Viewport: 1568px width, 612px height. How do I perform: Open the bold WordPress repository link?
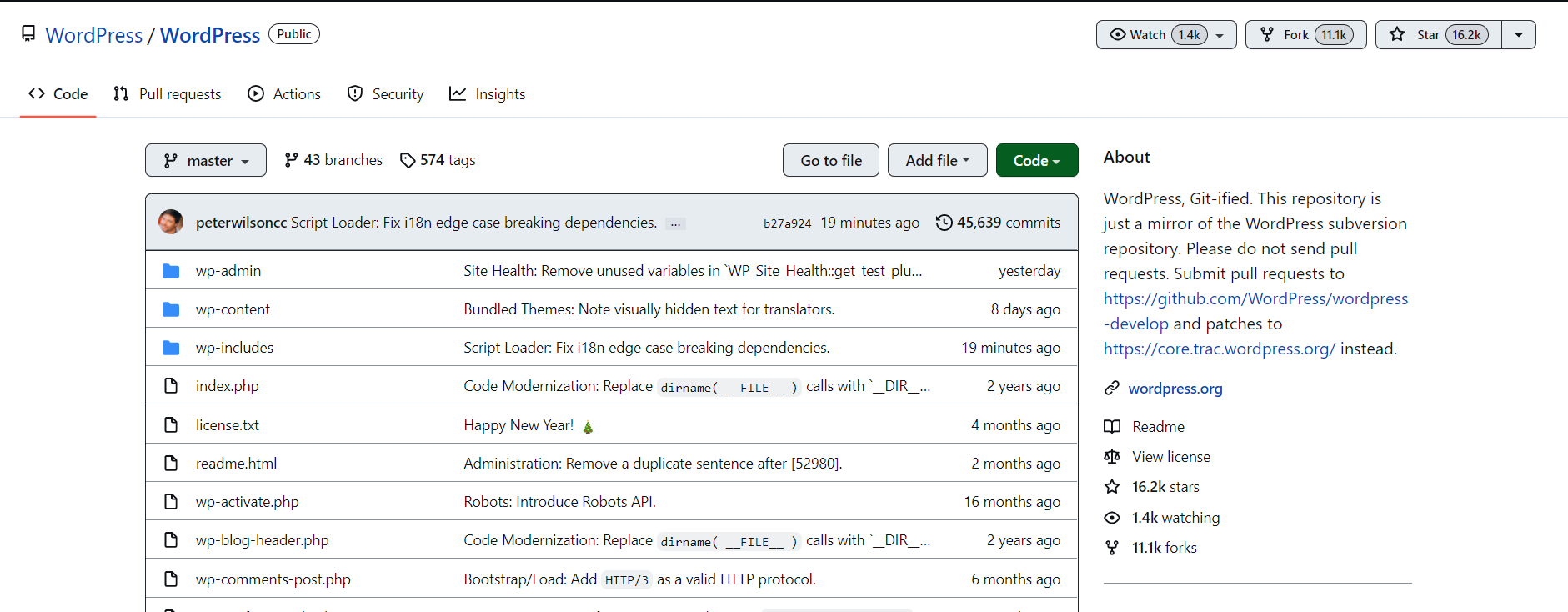coord(210,35)
